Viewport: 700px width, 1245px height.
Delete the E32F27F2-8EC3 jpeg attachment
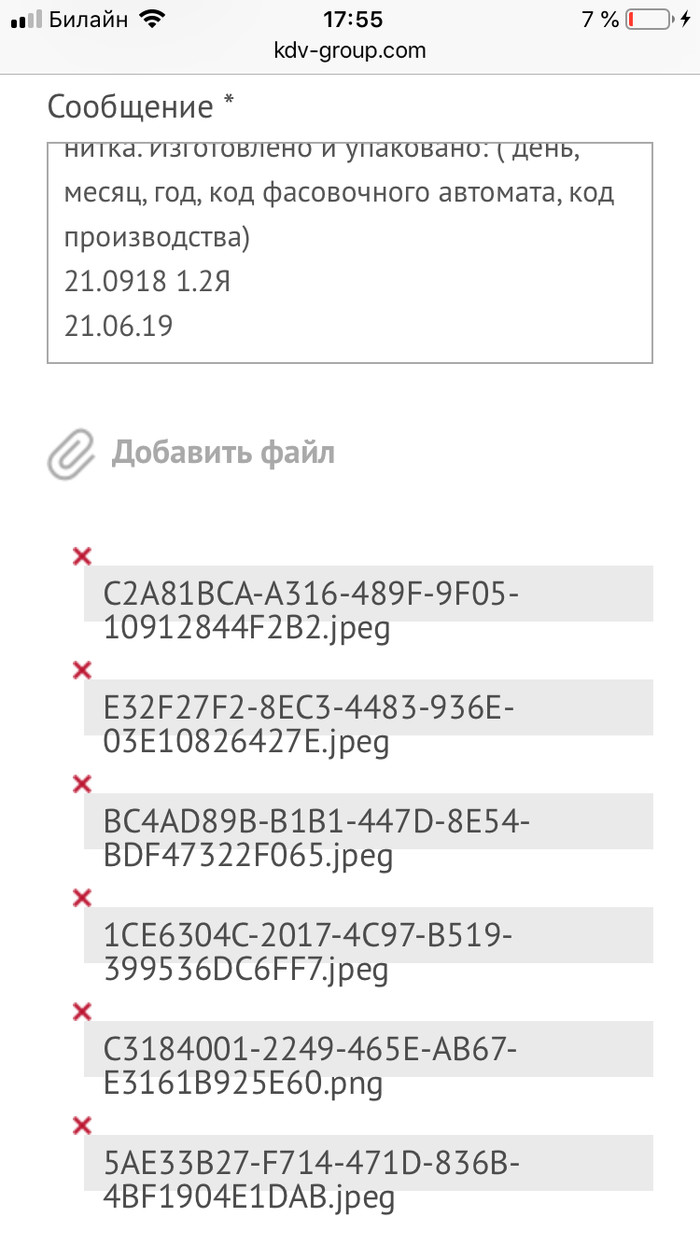point(82,669)
